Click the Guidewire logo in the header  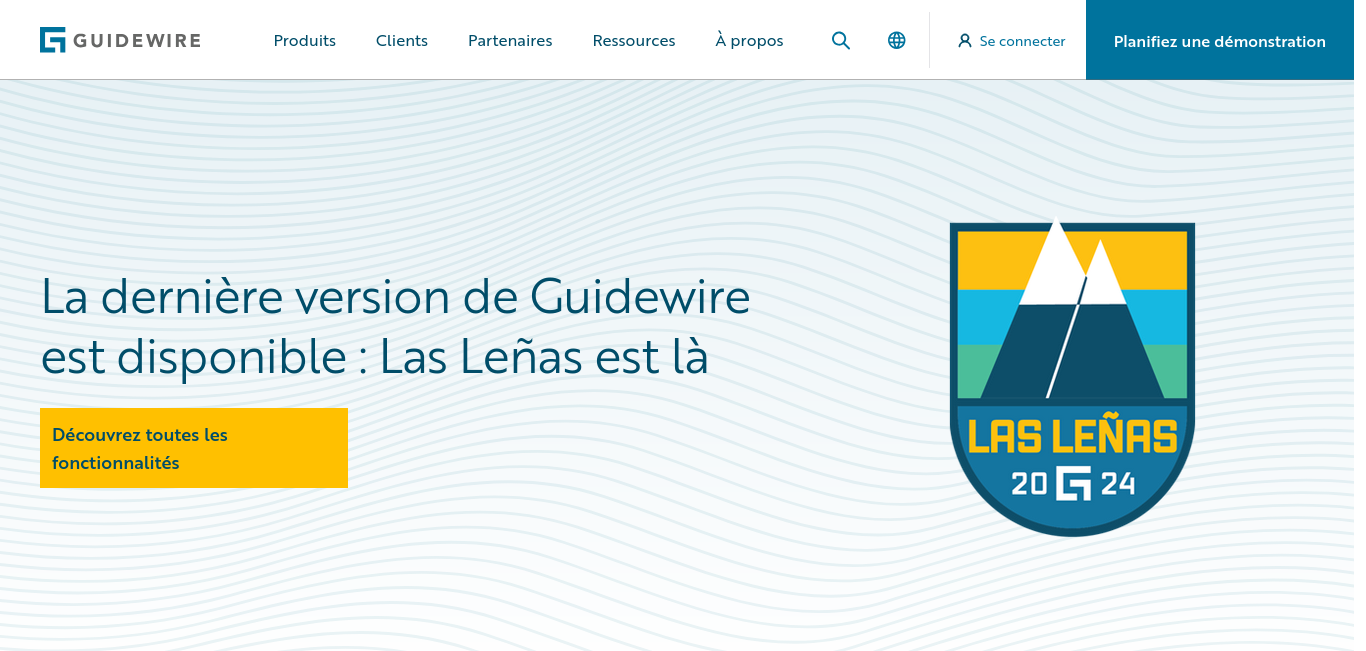[120, 40]
